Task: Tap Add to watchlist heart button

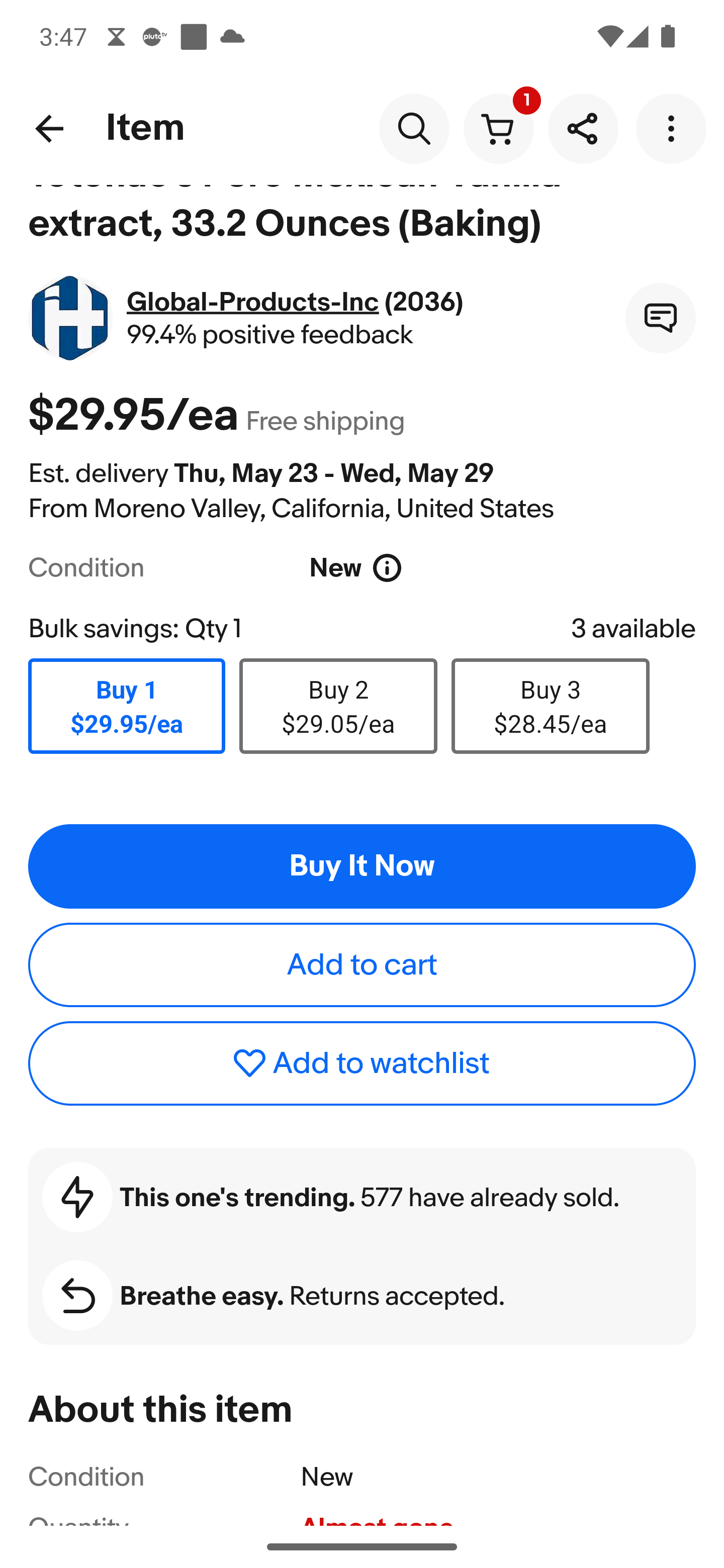Action: click(x=361, y=1063)
